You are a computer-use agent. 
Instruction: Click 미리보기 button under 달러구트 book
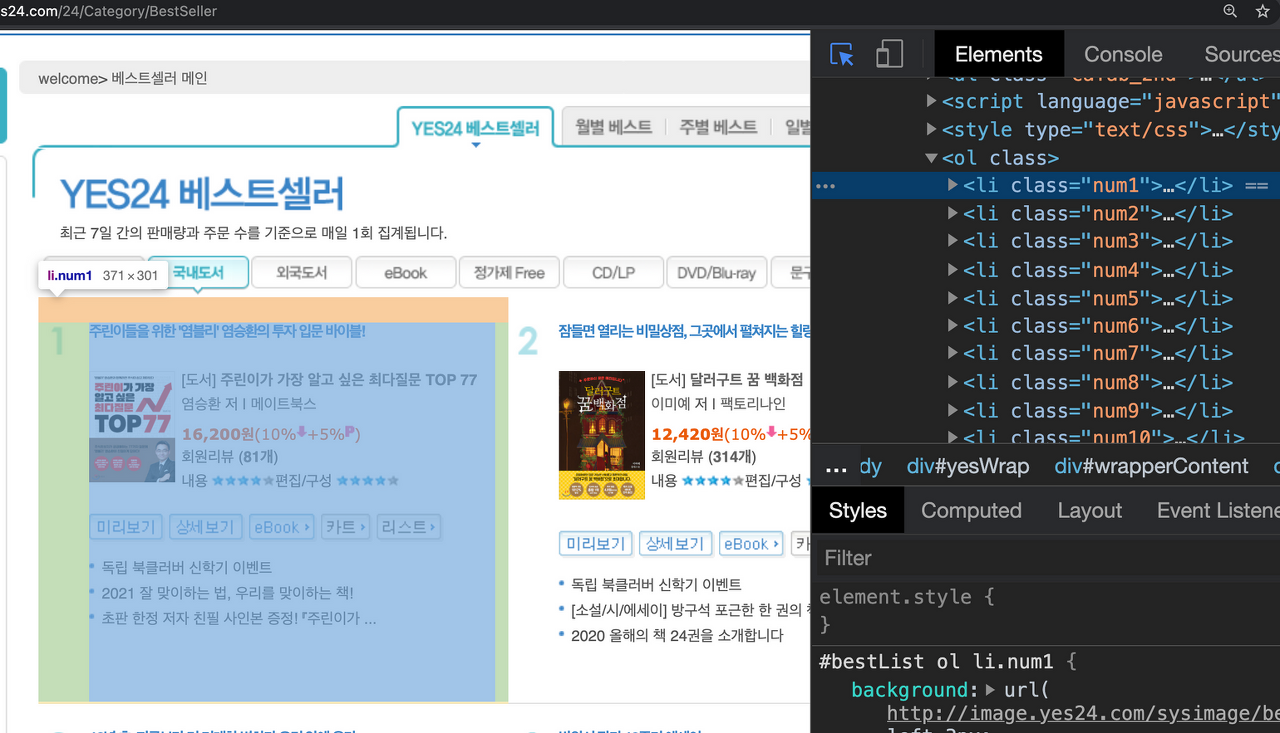[595, 544]
